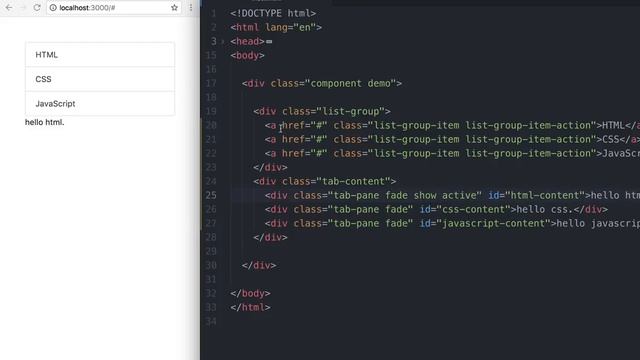
Task: Select the CSS list item
Action: pos(100,79)
